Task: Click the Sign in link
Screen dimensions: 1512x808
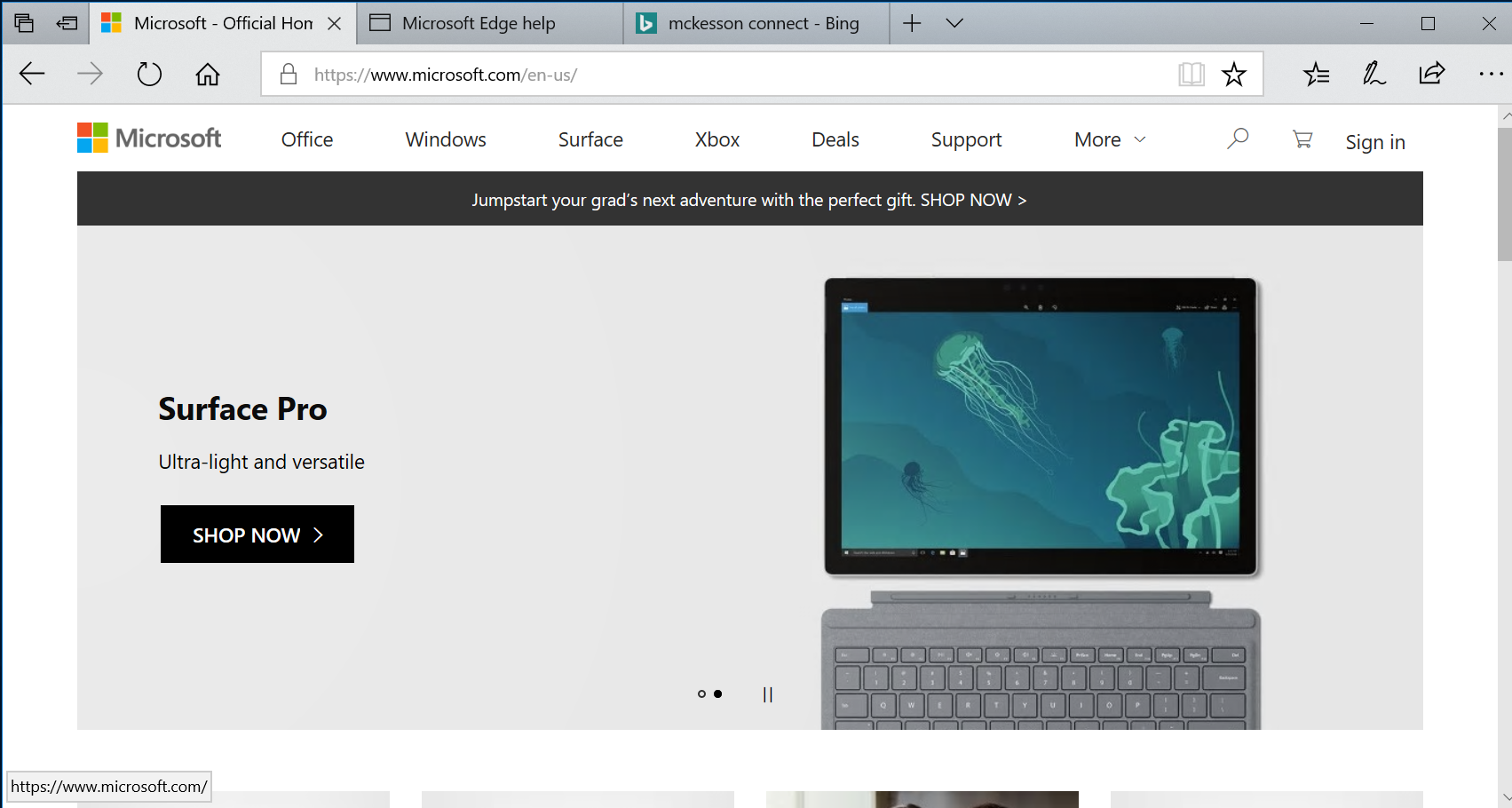Action: (x=1375, y=142)
